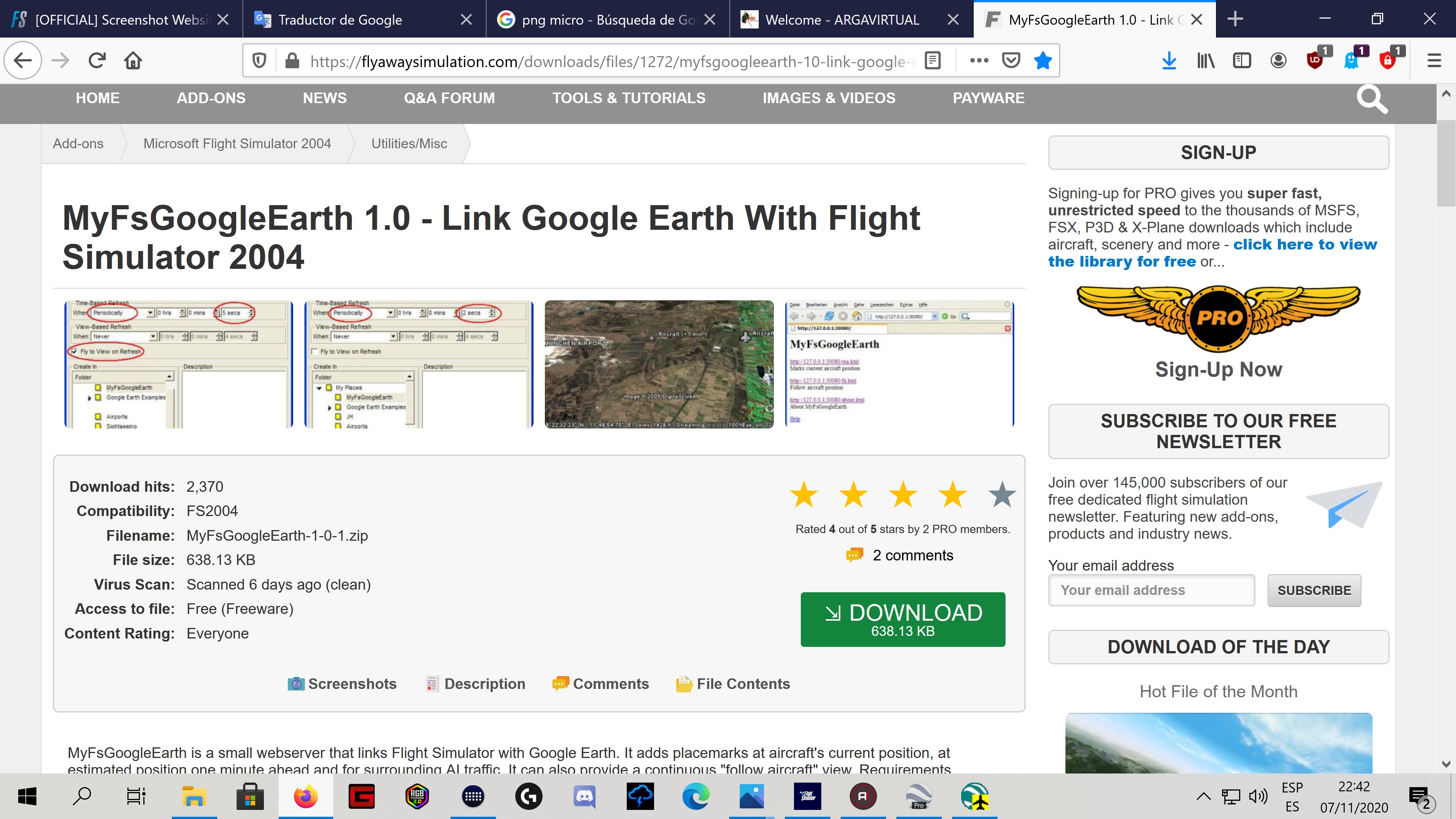Click the SIGN-UP header button
The width and height of the screenshot is (1456, 819).
pos(1218,152)
